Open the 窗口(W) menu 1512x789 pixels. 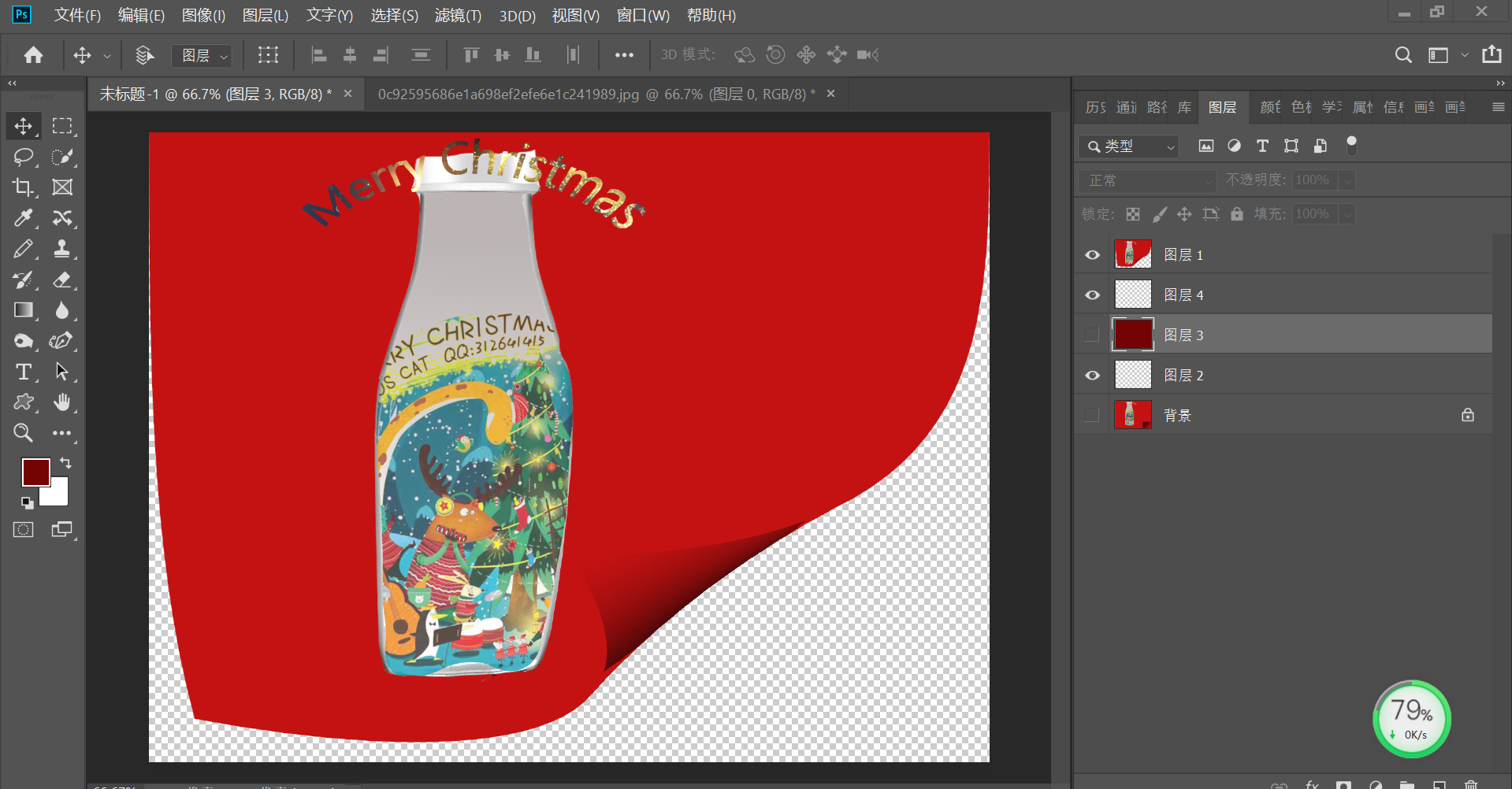[643, 15]
